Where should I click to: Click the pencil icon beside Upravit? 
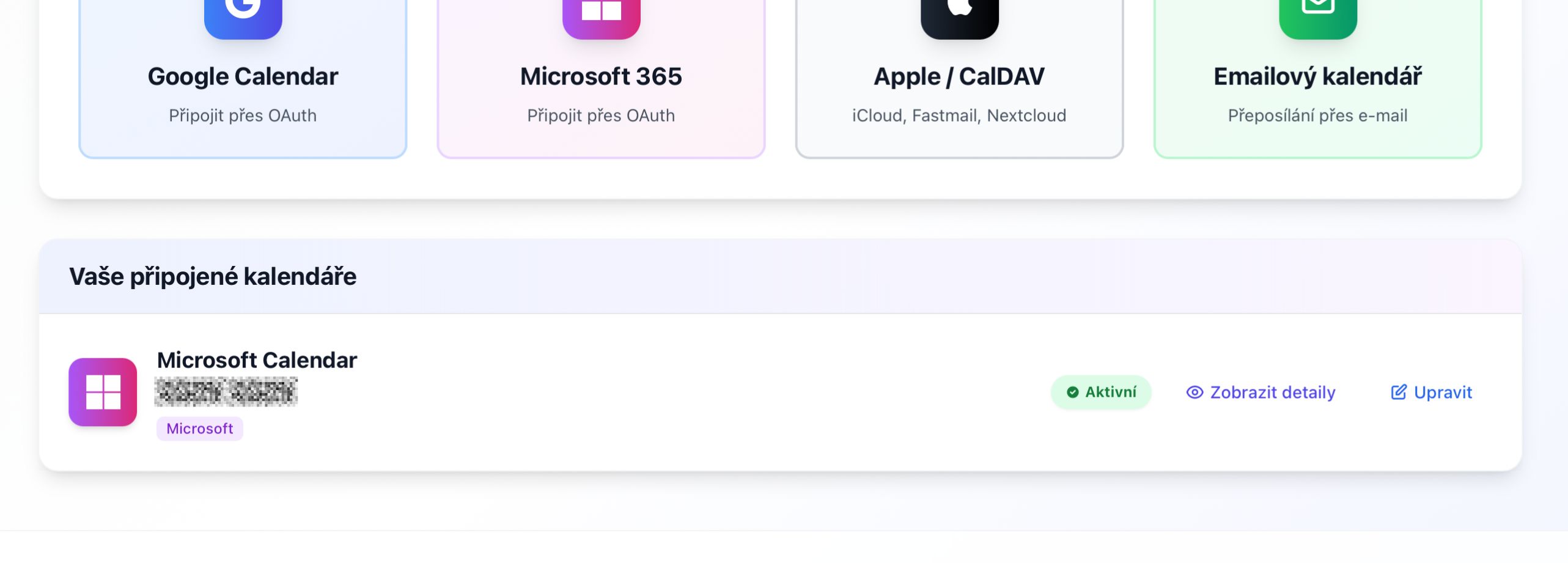[x=1399, y=392]
